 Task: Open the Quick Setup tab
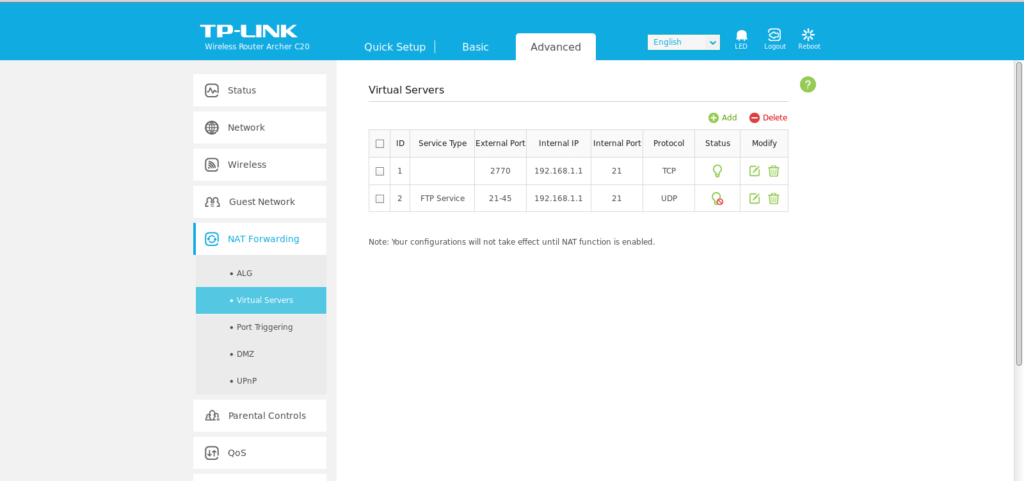point(394,47)
